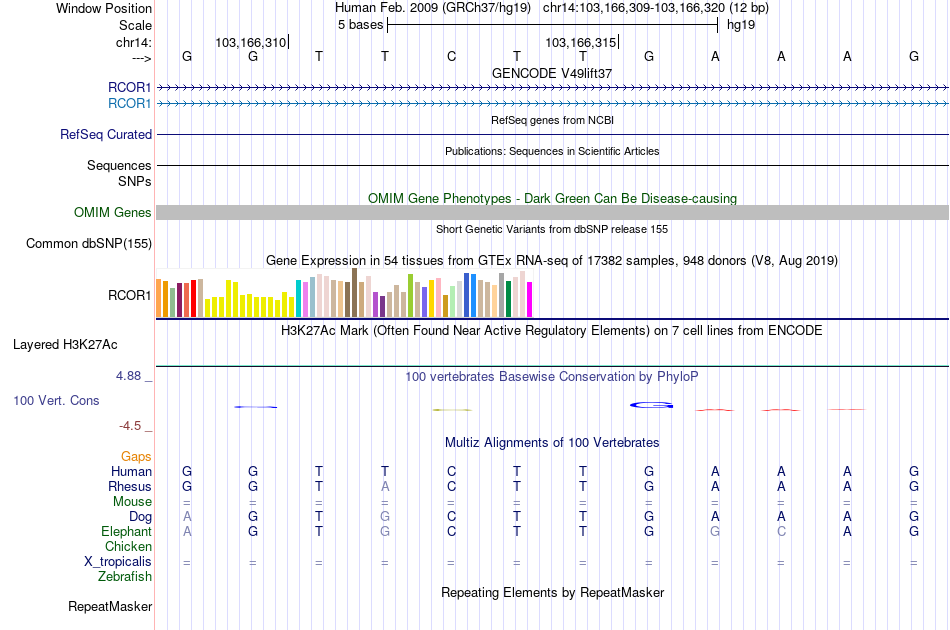Viewport: 950px width, 630px height.
Task: Click the C base in the chr14 sequence row
Action: [451, 56]
